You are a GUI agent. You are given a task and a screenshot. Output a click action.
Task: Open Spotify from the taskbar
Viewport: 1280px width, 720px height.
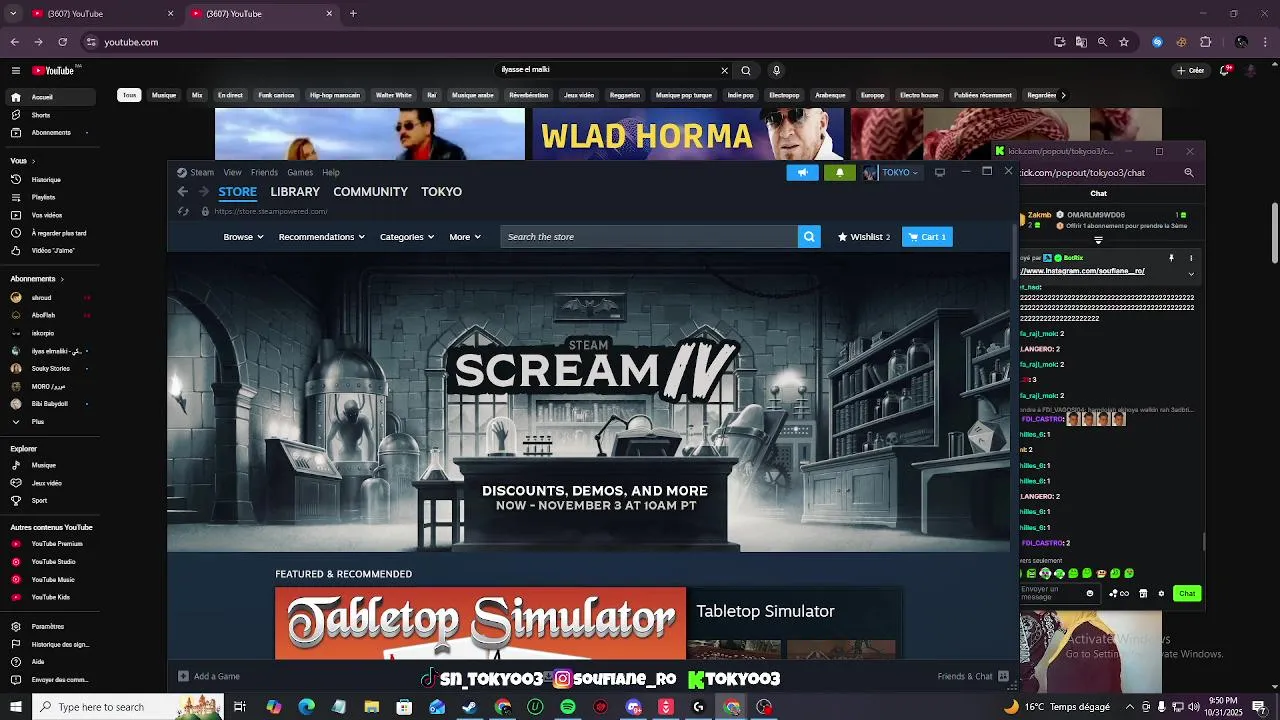tap(568, 707)
